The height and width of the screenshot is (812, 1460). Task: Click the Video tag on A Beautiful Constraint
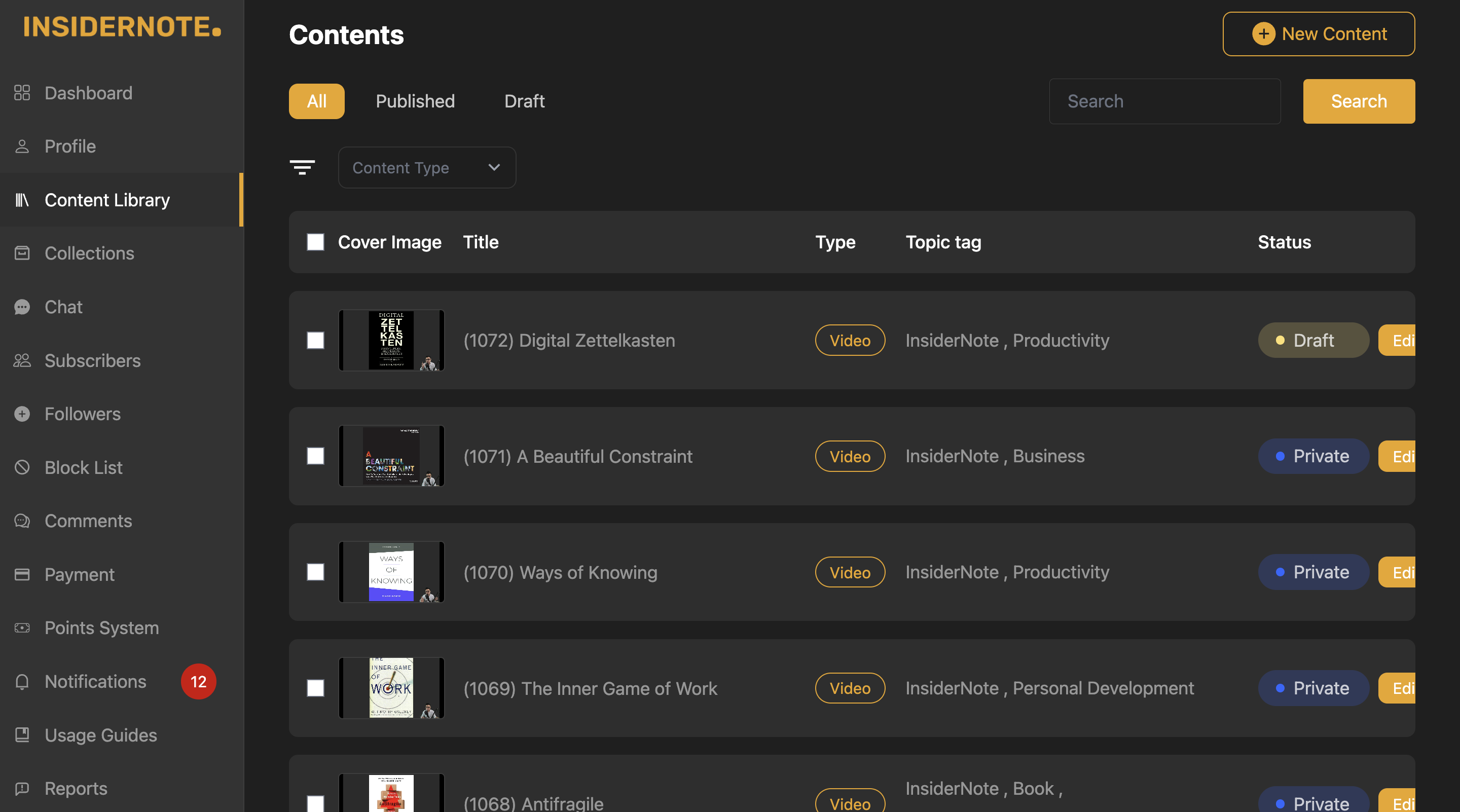pos(850,456)
